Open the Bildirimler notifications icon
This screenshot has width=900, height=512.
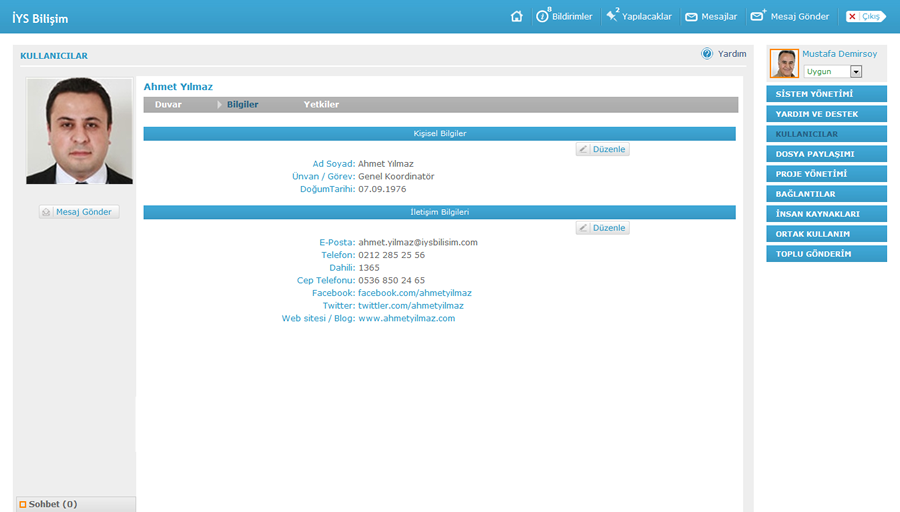(x=543, y=17)
